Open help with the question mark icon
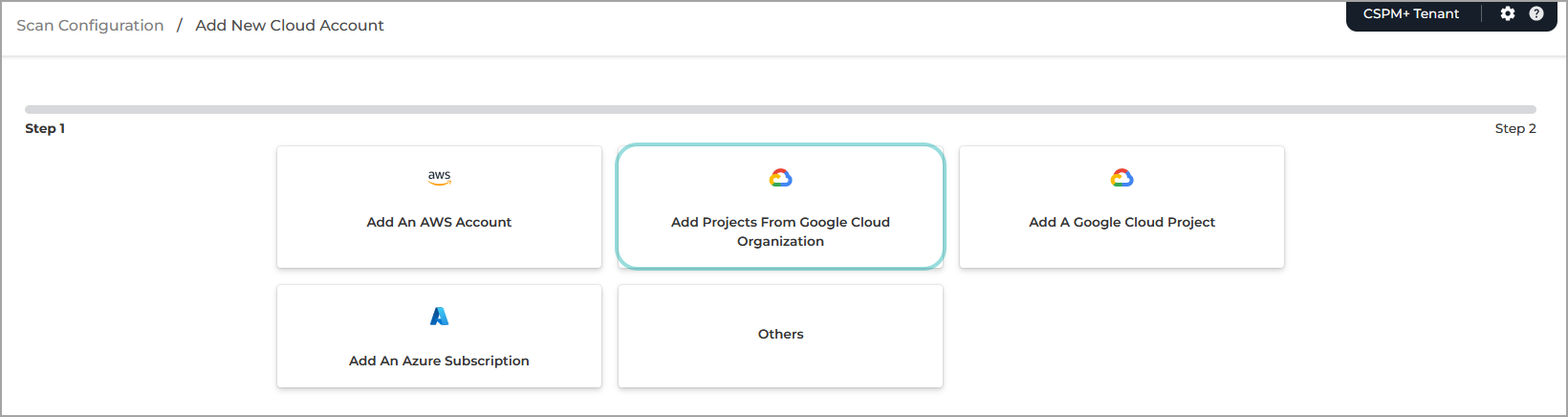1568x417 pixels. click(1536, 13)
